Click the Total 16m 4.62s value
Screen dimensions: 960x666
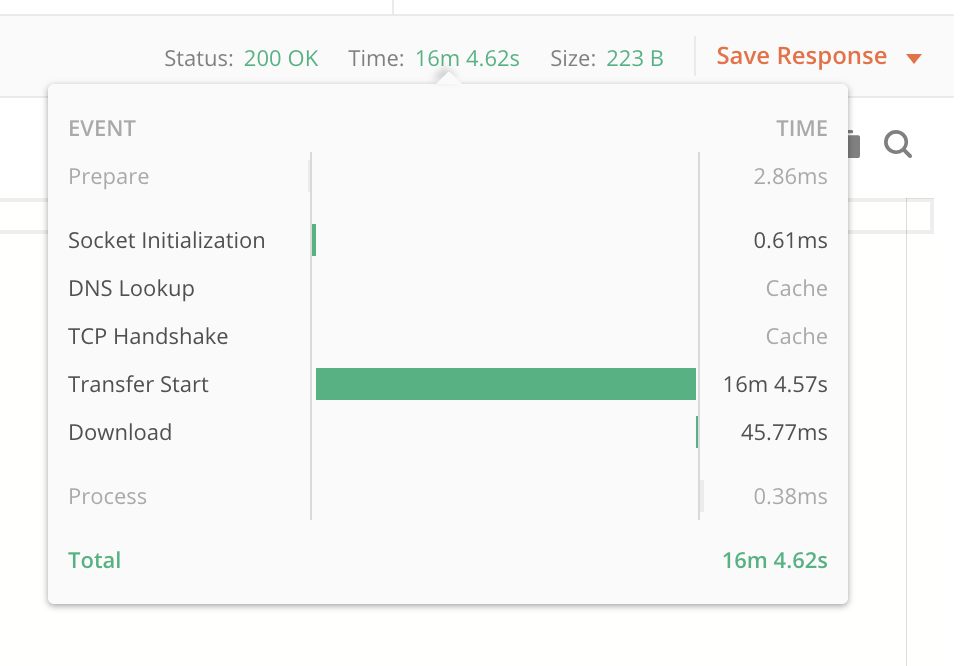coord(775,560)
